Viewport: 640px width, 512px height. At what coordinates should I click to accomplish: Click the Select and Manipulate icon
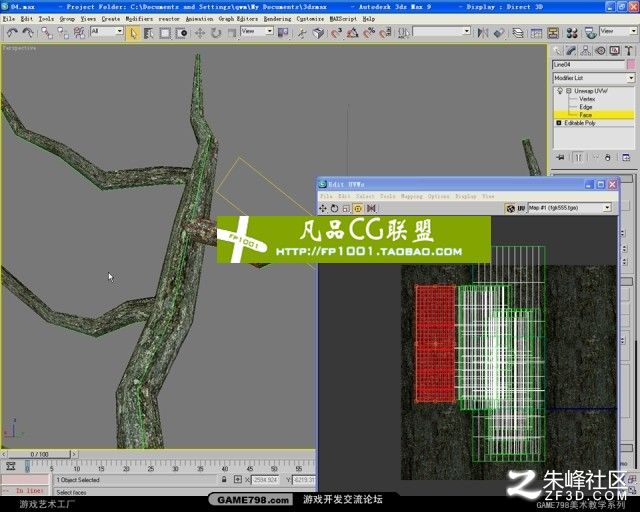pos(302,33)
